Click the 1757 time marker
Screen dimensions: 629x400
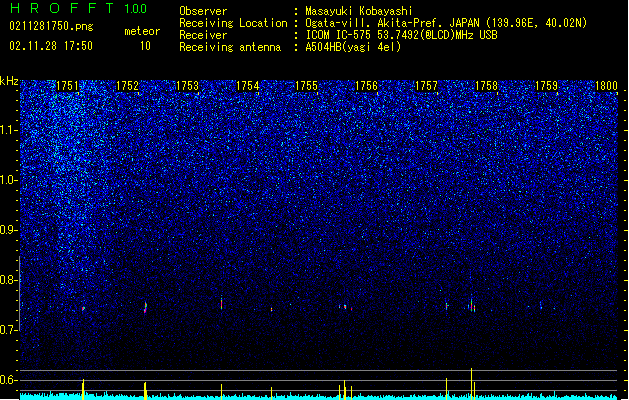[x=426, y=86]
